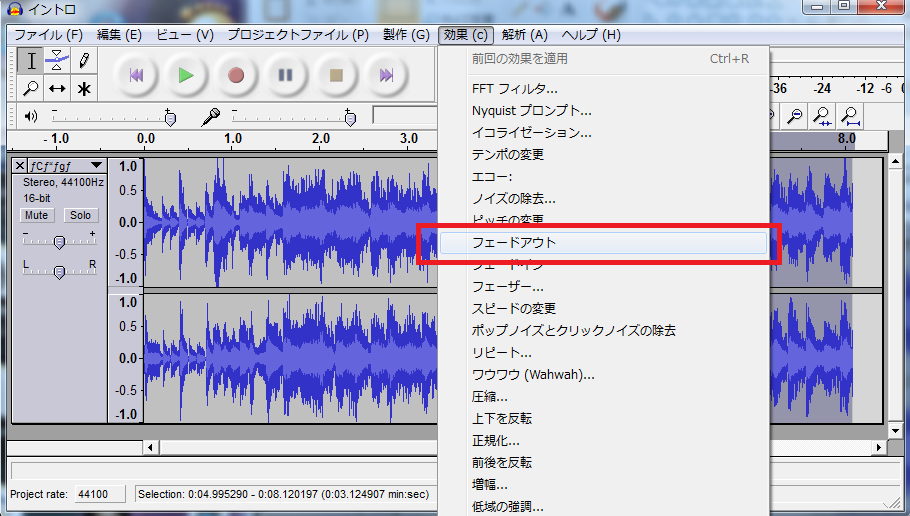This screenshot has height=516, width=910.
Task: Click the Zoom Out magnifier icon
Action: coord(795,116)
